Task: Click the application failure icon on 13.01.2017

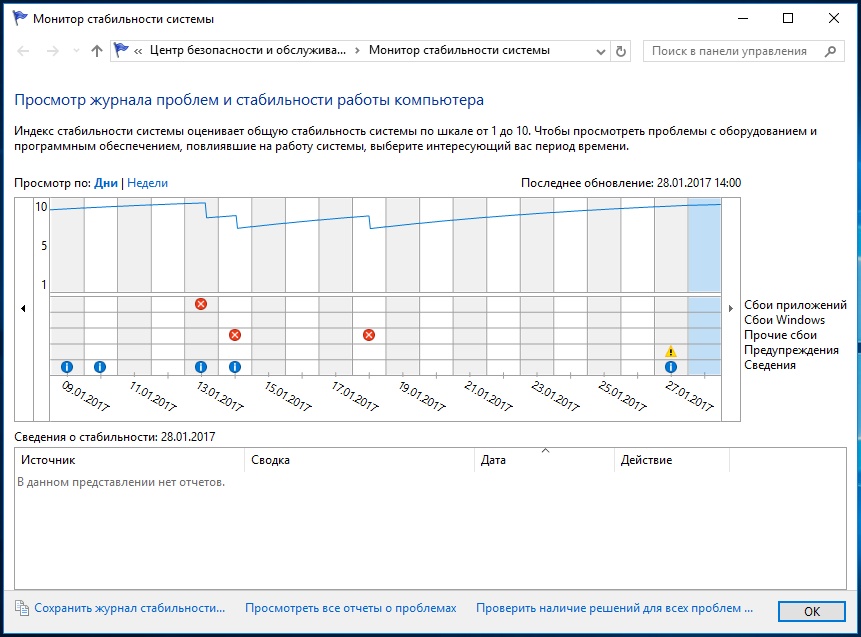Action: click(x=201, y=304)
